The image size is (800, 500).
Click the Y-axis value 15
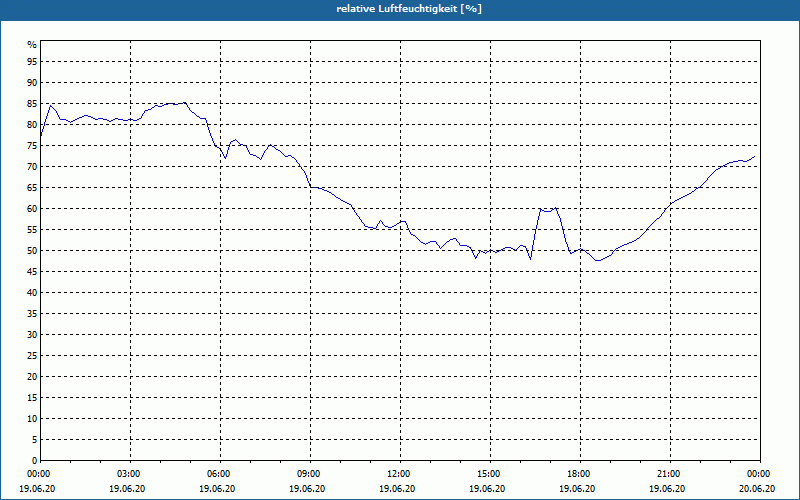[x=32, y=397]
